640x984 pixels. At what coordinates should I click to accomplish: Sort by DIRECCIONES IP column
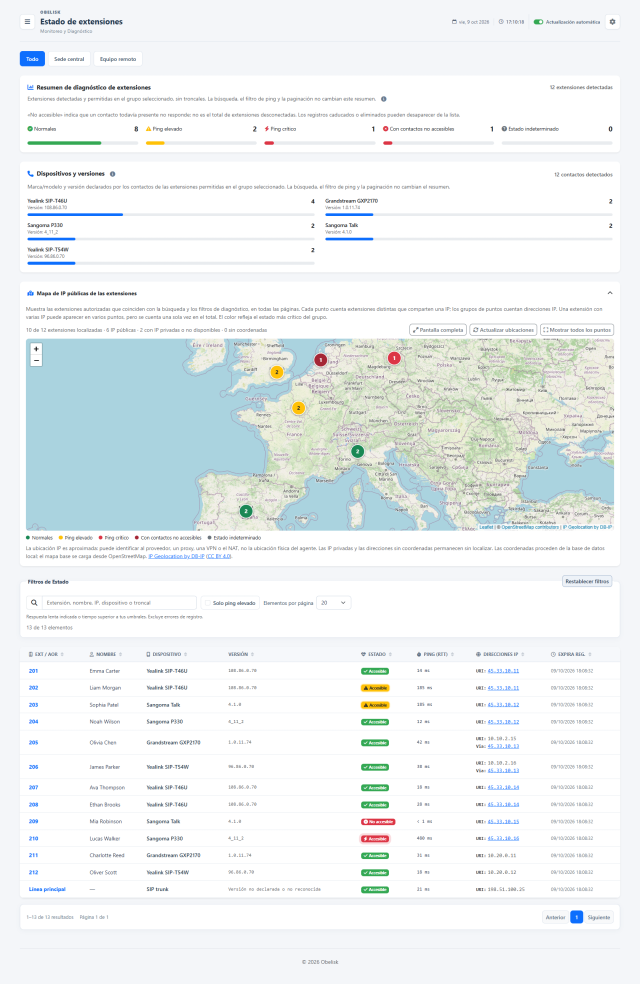pyautogui.click(x=500, y=655)
